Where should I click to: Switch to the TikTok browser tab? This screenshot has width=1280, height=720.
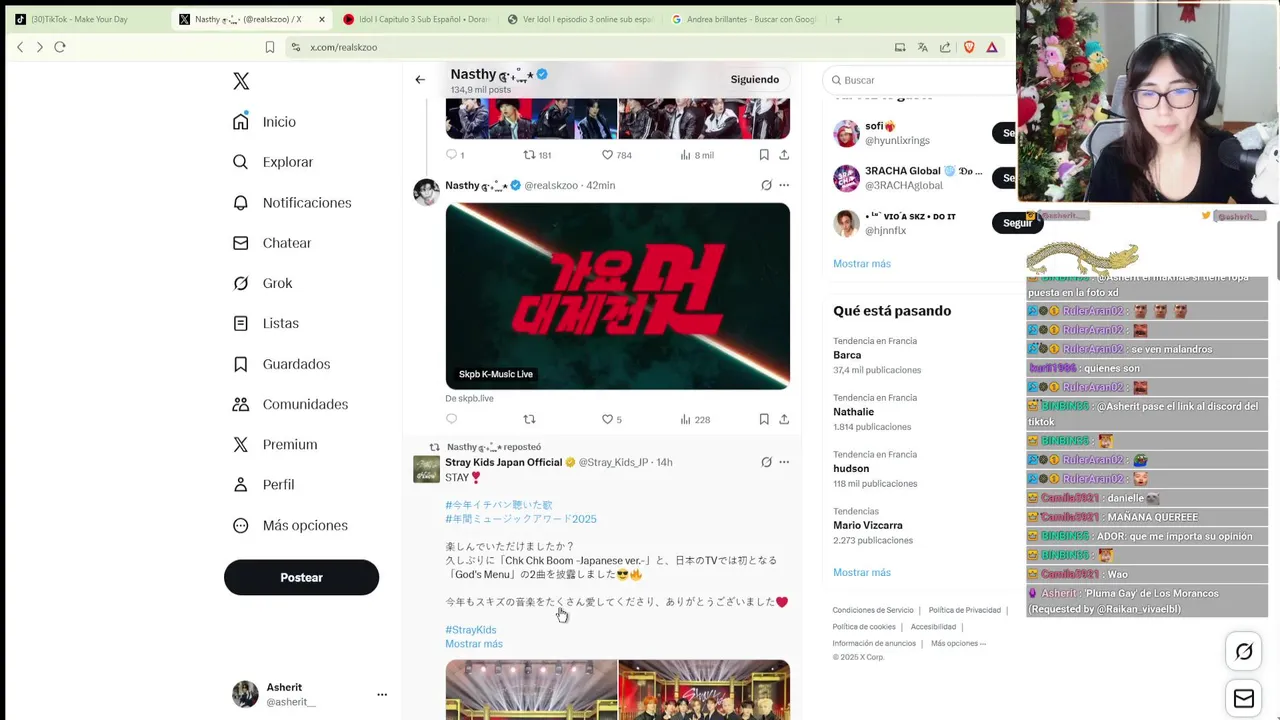pyautogui.click(x=80, y=19)
